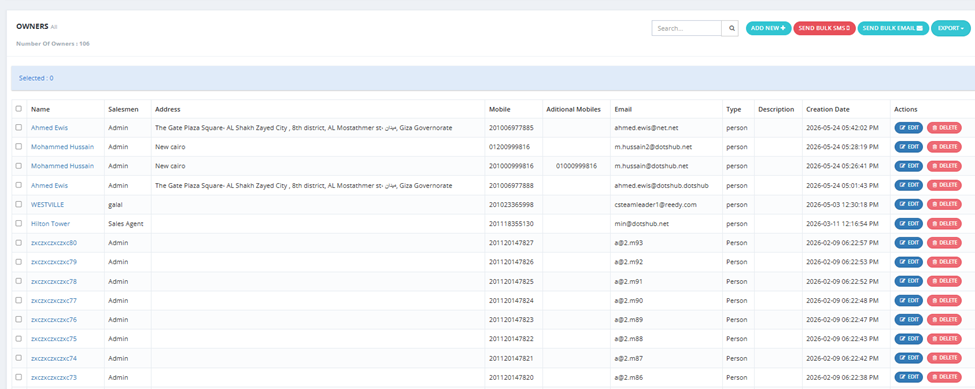Image resolution: width=975 pixels, height=389 pixels.
Task: Sort by the Salesmen column header
Action: pyautogui.click(x=121, y=109)
